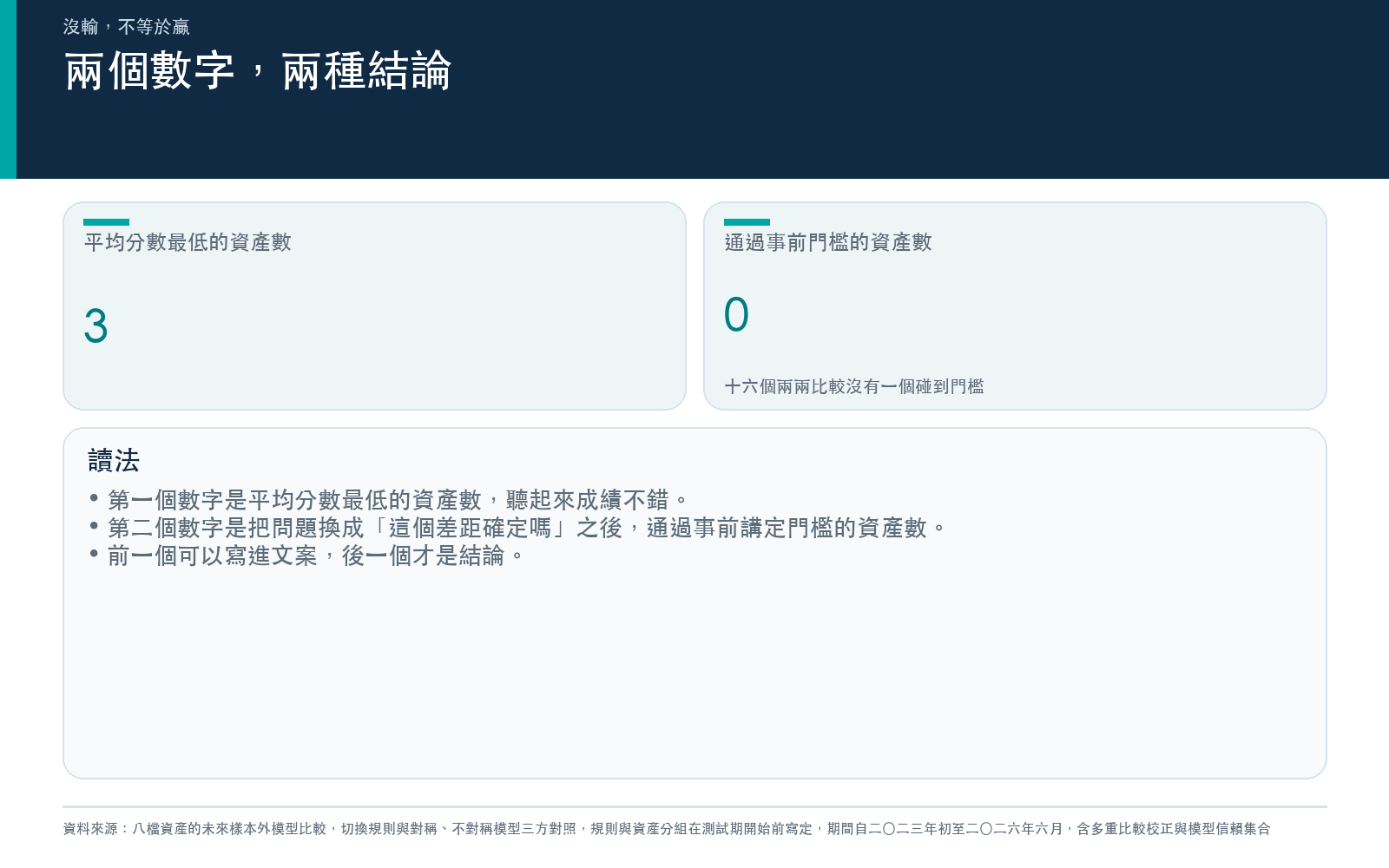Click the slide title 兩個數字，兩種結論
Viewport: 1389px width, 868px height.
(258, 70)
